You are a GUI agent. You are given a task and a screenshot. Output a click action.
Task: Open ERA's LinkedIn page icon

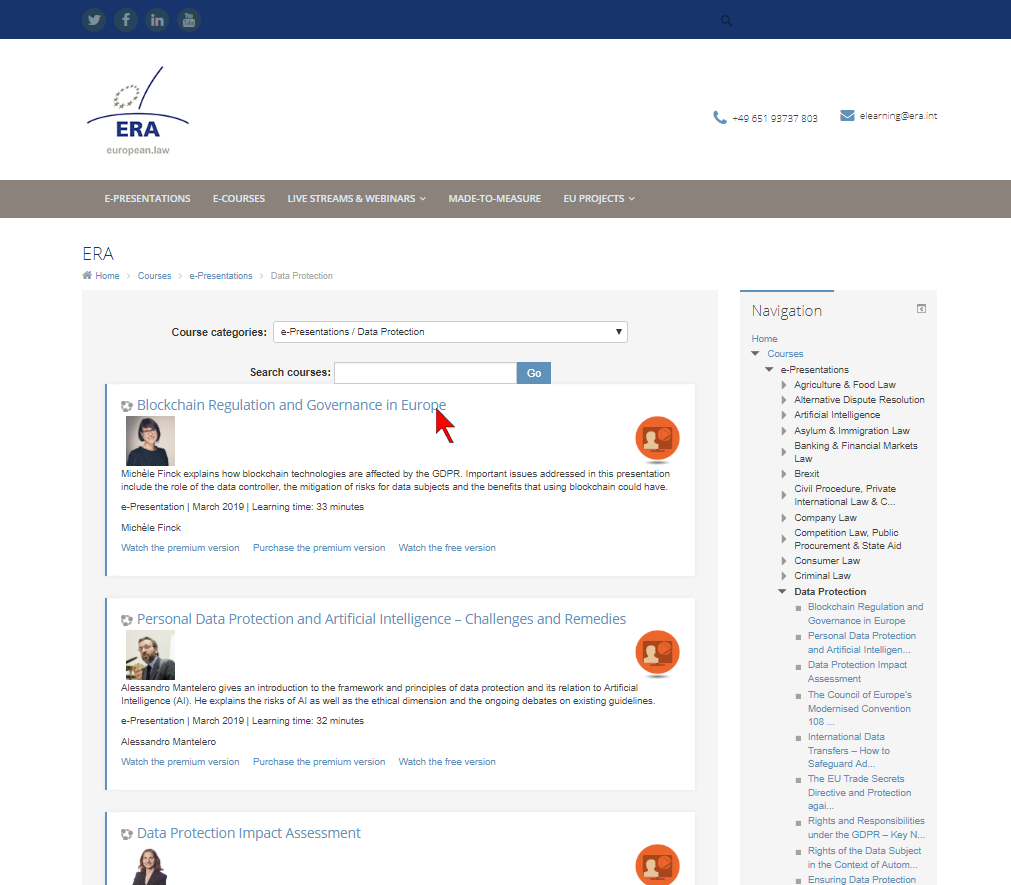pos(157,20)
